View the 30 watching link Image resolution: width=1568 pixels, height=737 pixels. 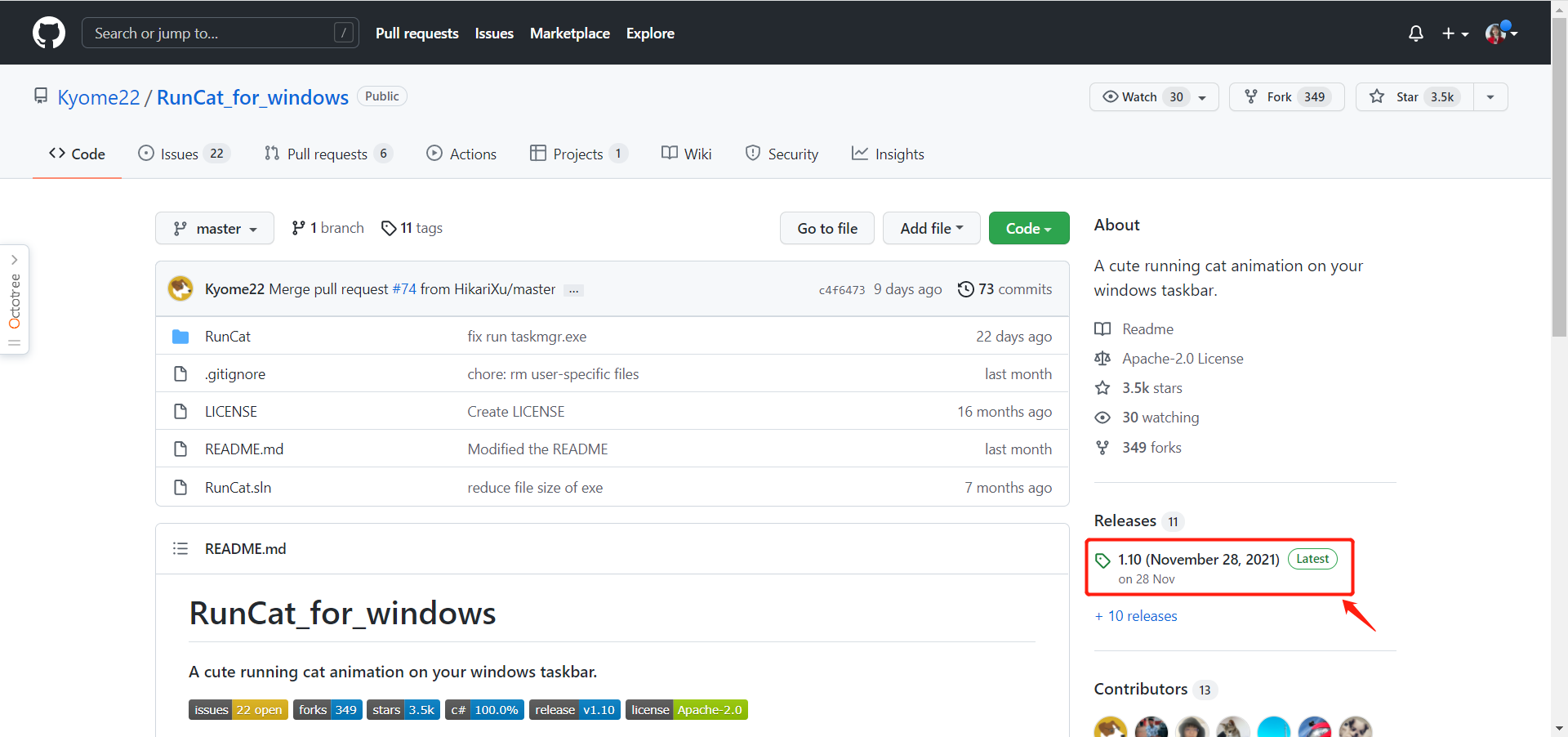[x=1147, y=418]
